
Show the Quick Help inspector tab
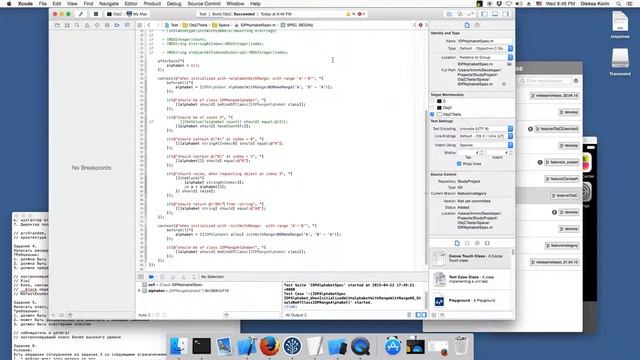[x=477, y=25]
